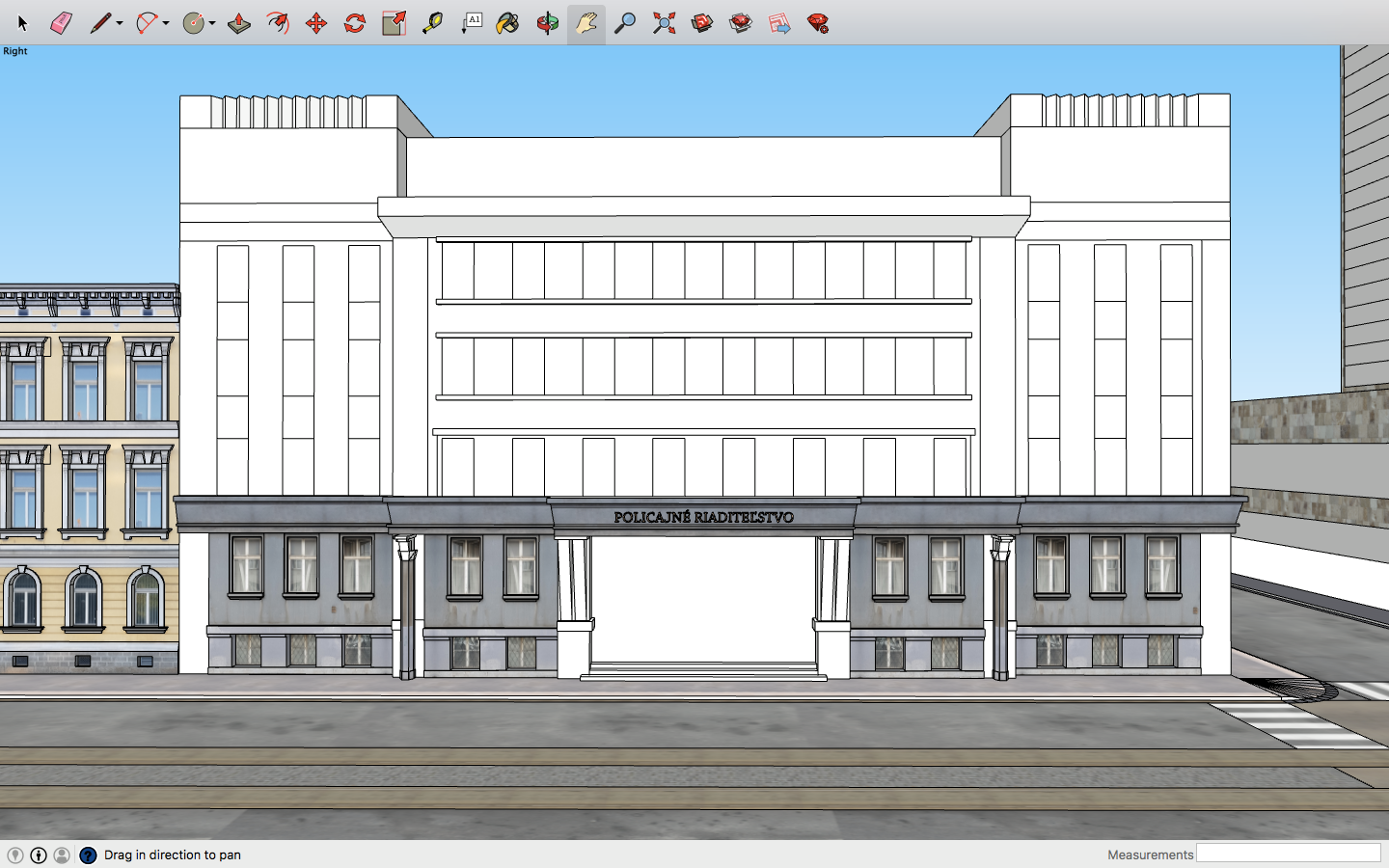Activate the Rotate tool

coord(355,23)
